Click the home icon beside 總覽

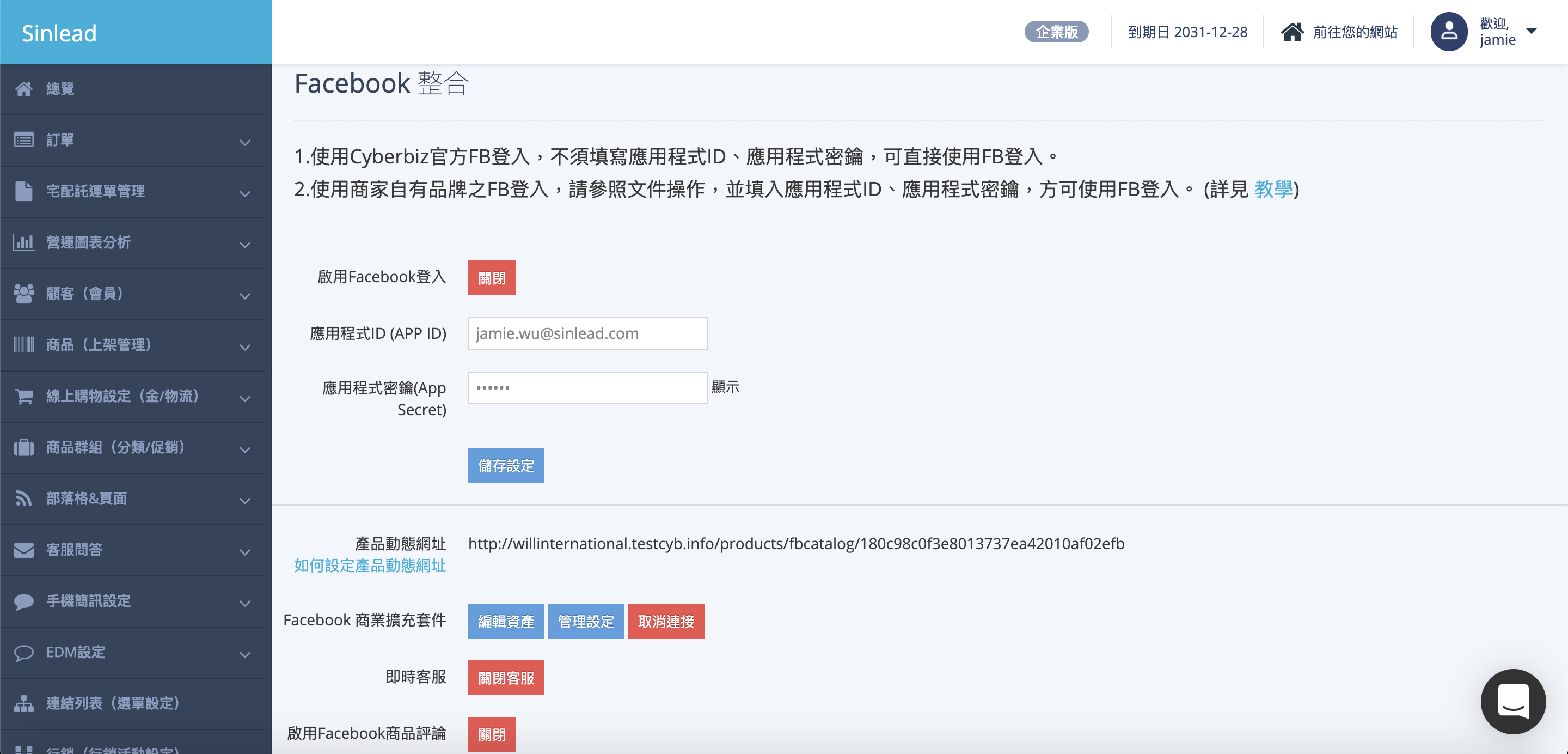24,89
